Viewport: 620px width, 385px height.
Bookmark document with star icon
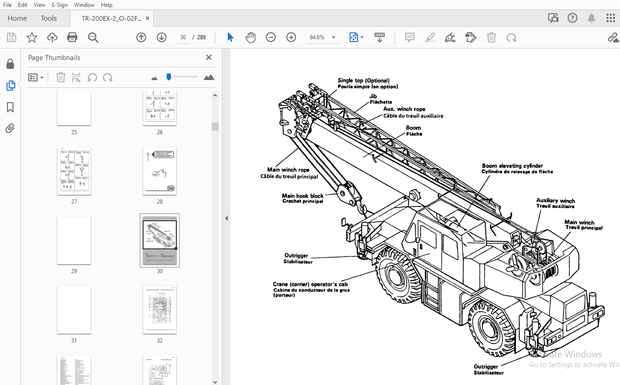click(x=32, y=38)
